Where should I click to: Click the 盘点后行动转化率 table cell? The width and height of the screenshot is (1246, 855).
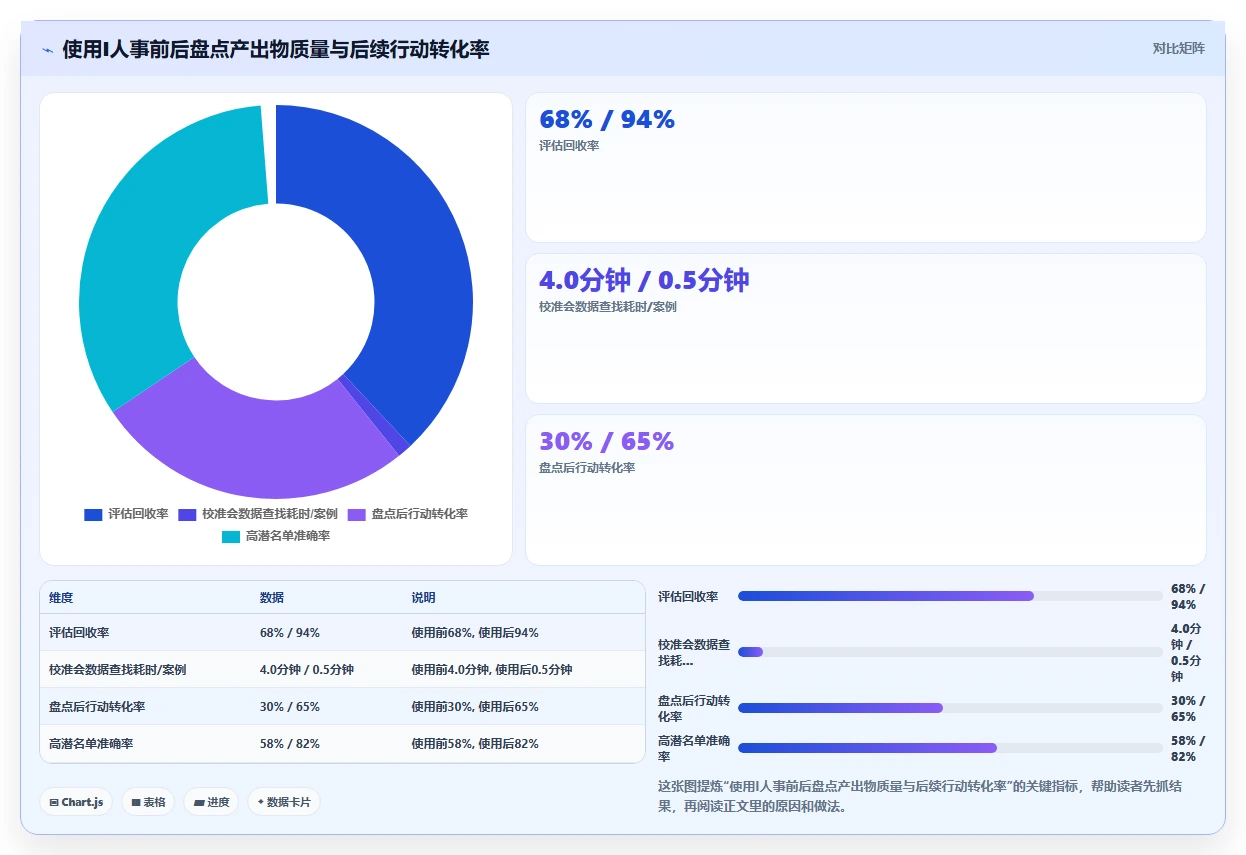point(97,707)
